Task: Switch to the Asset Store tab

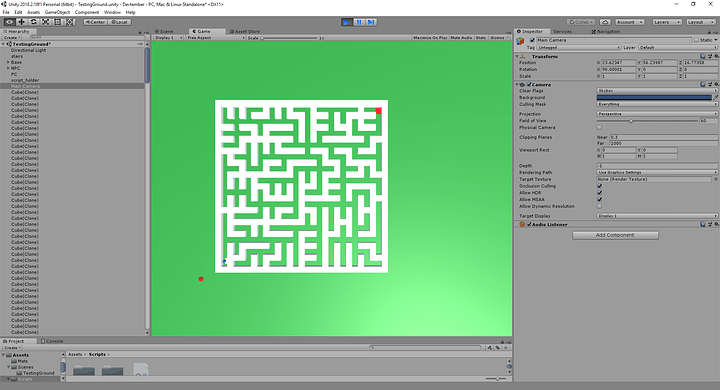Action: (x=245, y=32)
